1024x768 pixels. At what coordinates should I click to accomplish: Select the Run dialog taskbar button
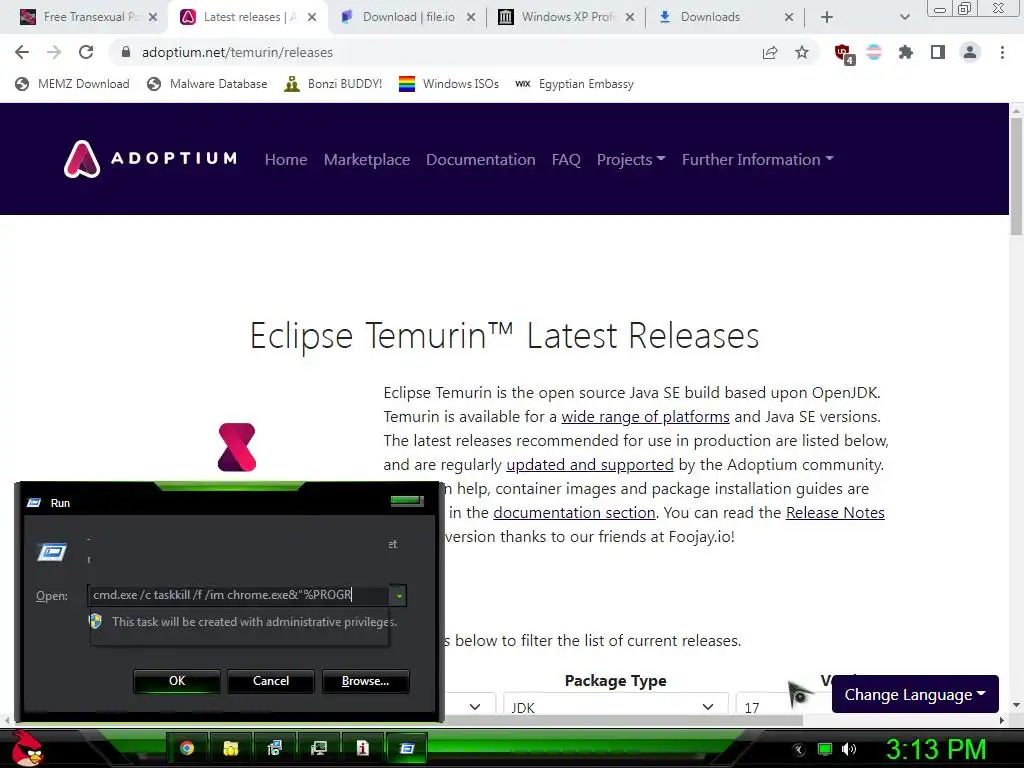pos(407,748)
